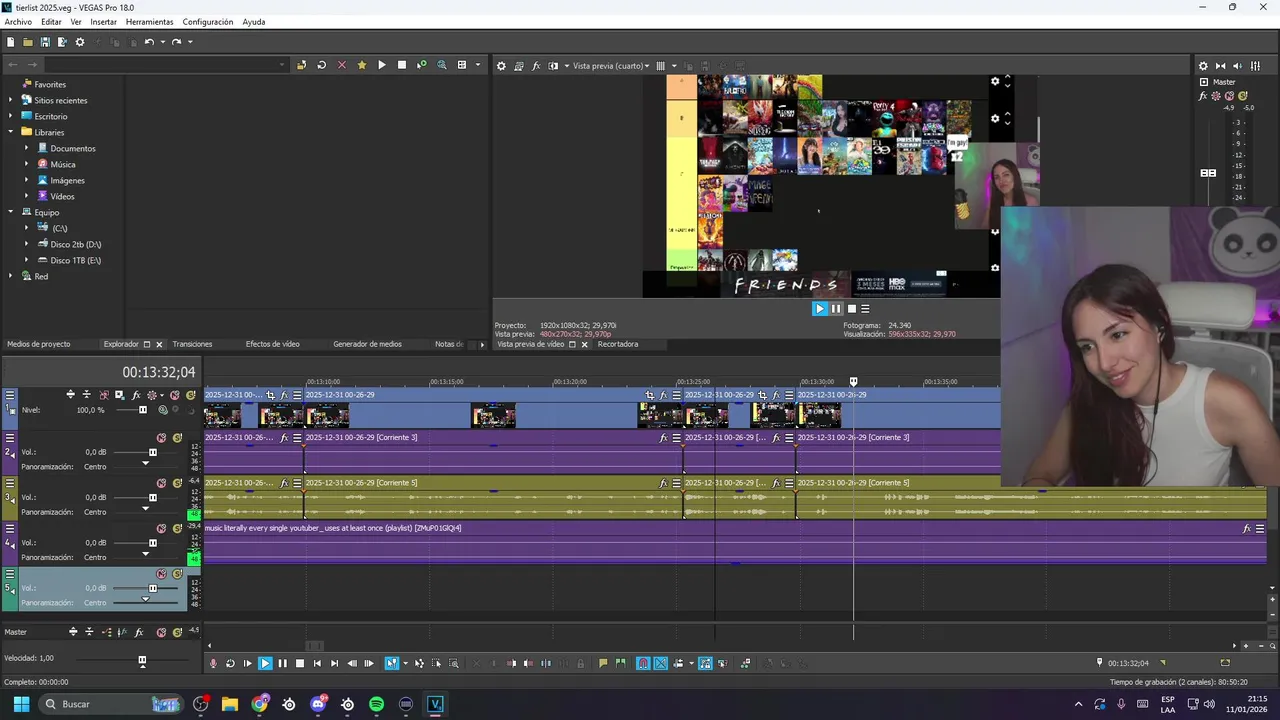This screenshot has height=720, width=1280.
Task: Open track 1 FX button
Action: 136,395
